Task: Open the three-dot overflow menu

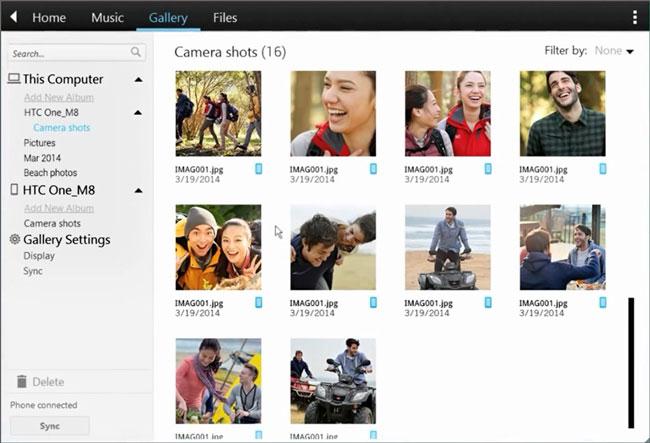Action: [635, 17]
